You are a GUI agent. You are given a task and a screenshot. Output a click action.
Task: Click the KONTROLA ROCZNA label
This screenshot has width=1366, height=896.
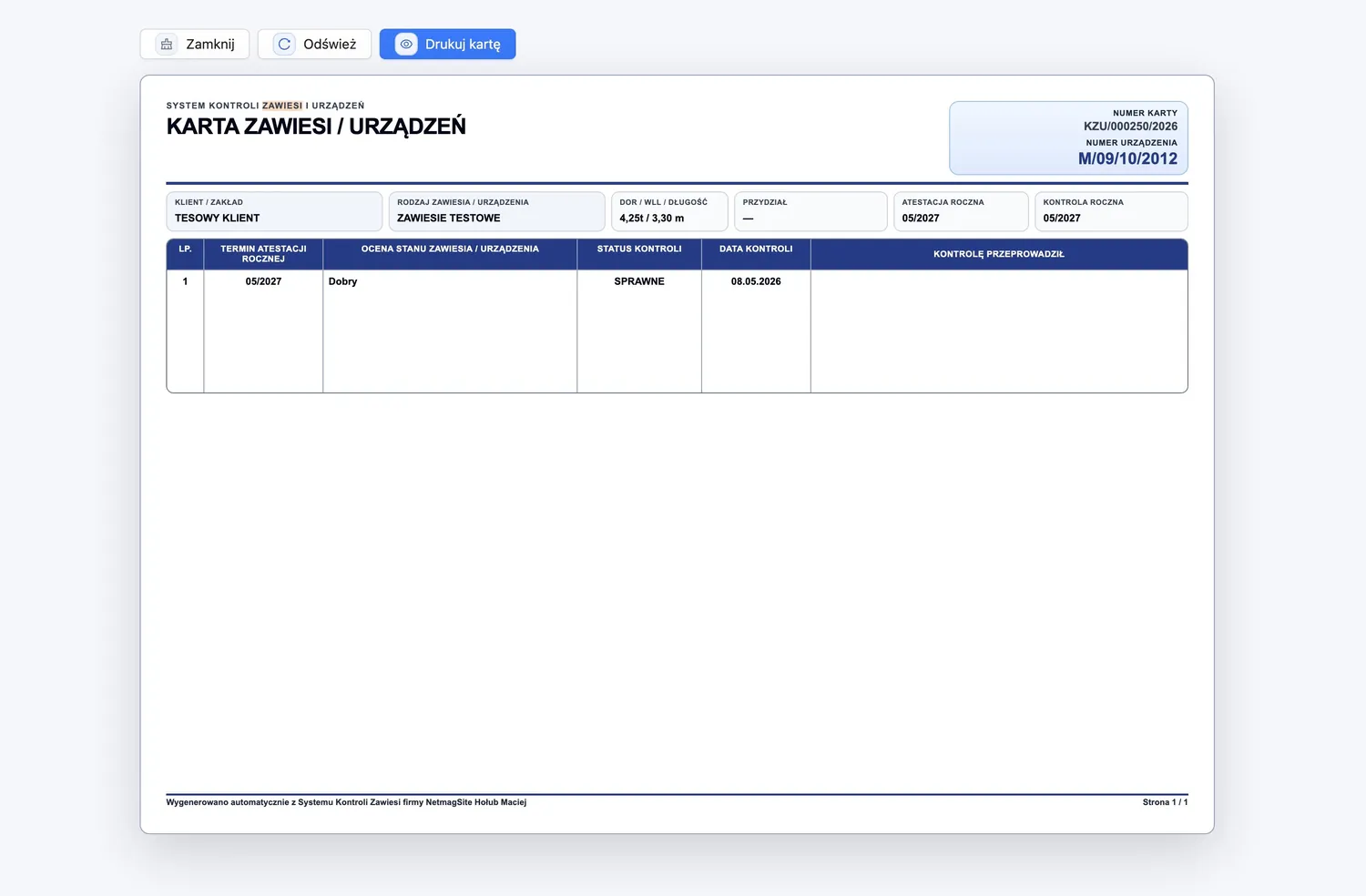coord(1083,202)
